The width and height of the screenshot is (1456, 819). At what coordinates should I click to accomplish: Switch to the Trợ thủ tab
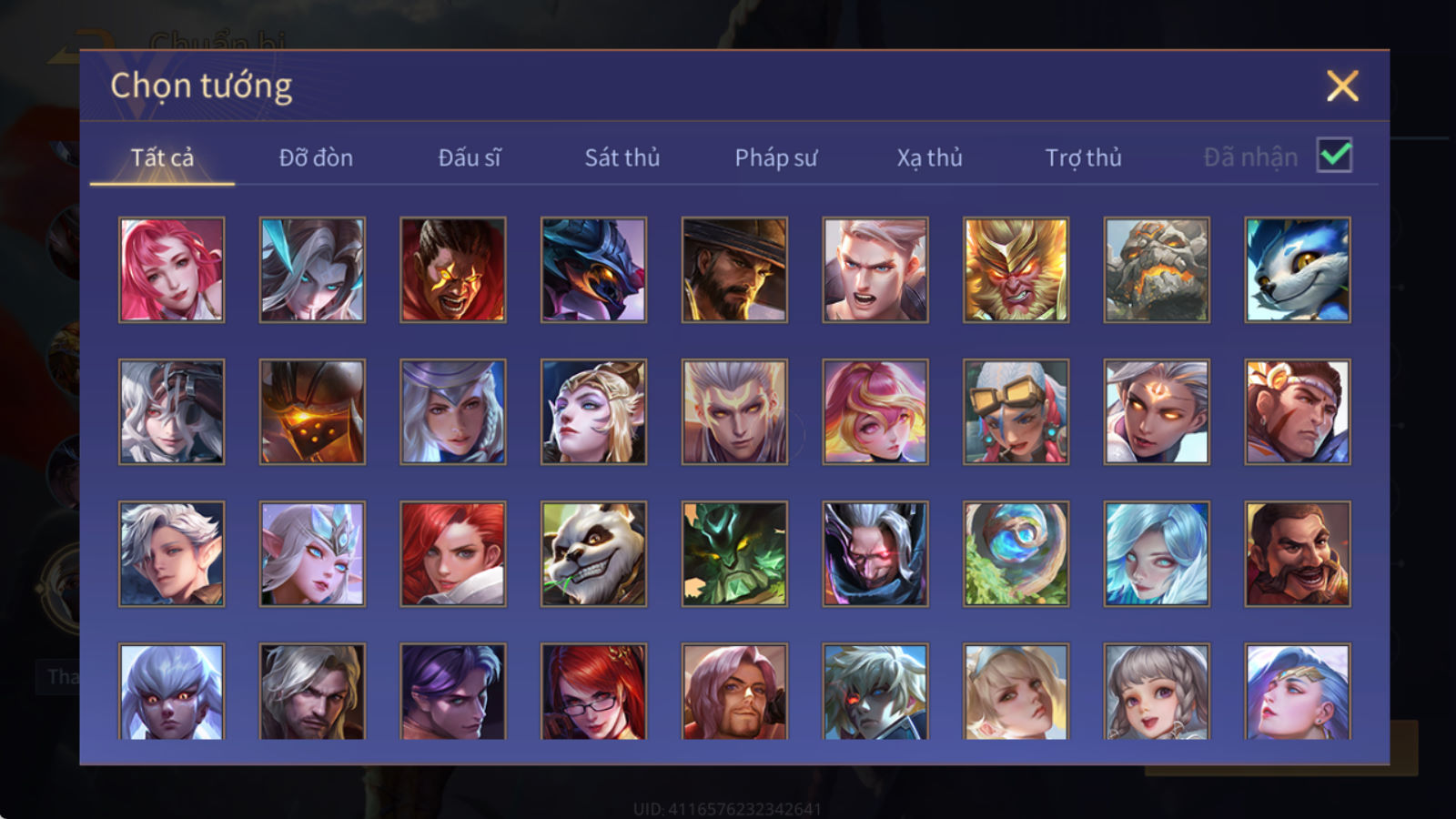pyautogui.click(x=1083, y=157)
